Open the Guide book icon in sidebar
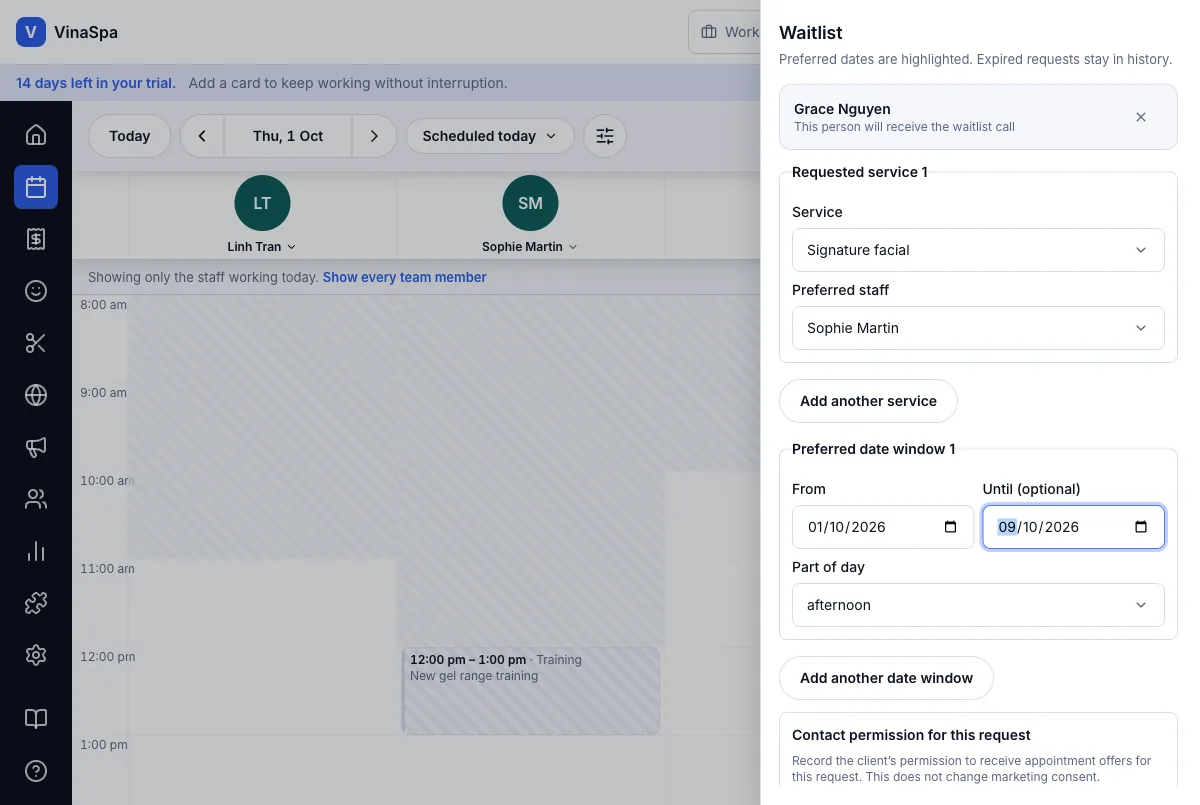This screenshot has width=1200, height=805. pyautogui.click(x=36, y=719)
